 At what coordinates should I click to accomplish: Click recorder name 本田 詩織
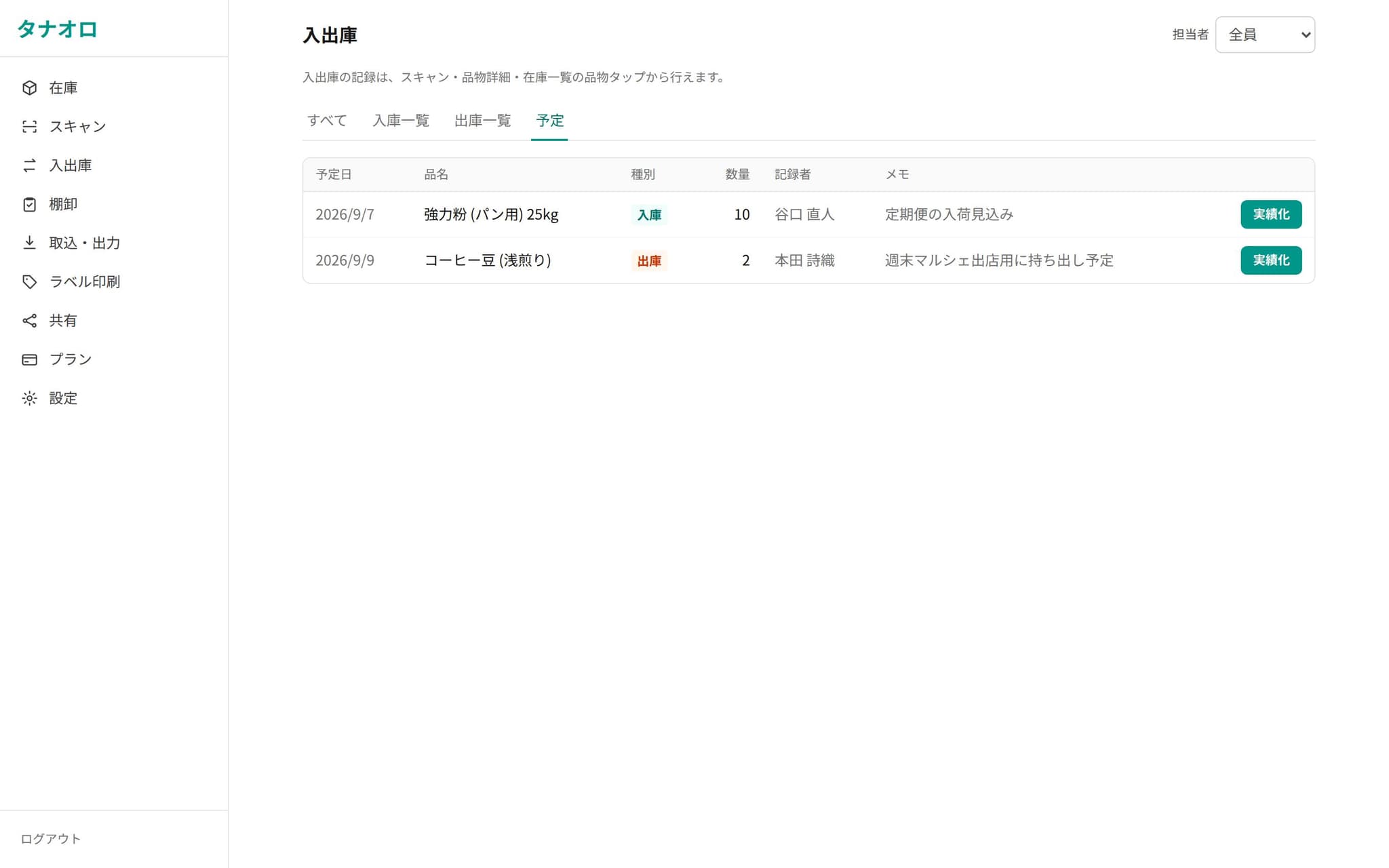[804, 260]
